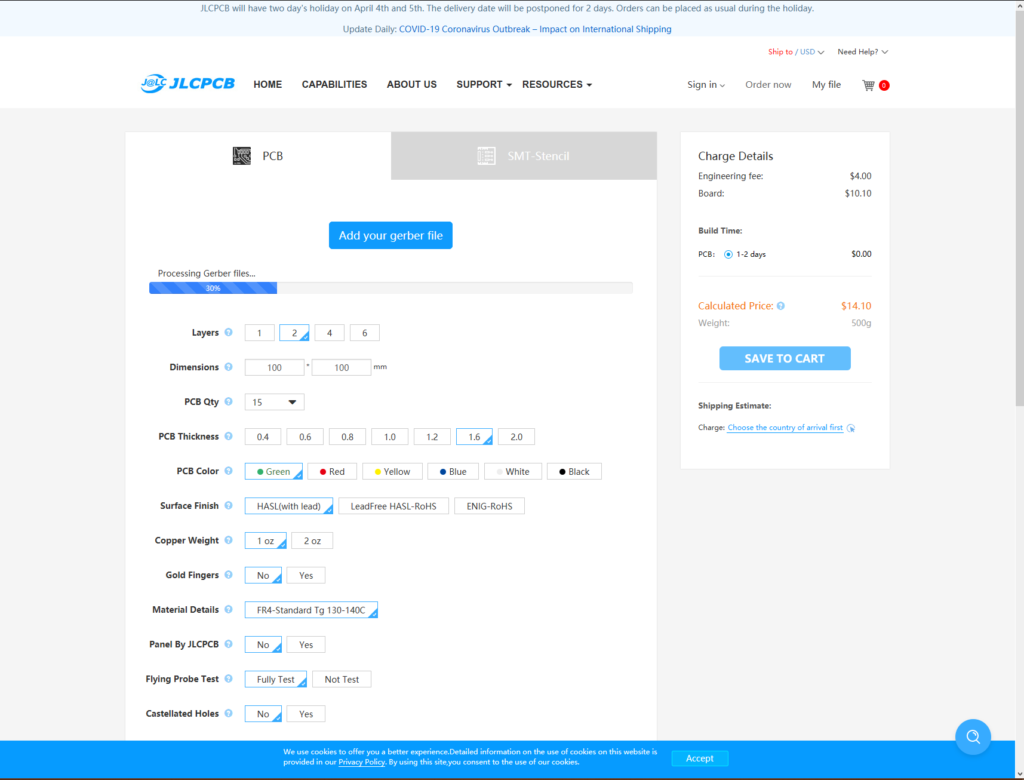
Task: Switch to the PCB tab
Action: pyautogui.click(x=259, y=155)
